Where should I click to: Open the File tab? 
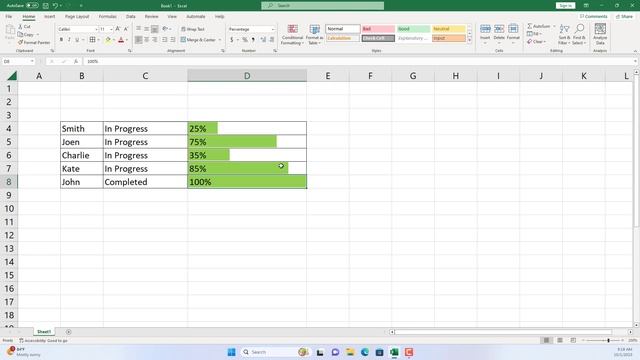pos(9,16)
